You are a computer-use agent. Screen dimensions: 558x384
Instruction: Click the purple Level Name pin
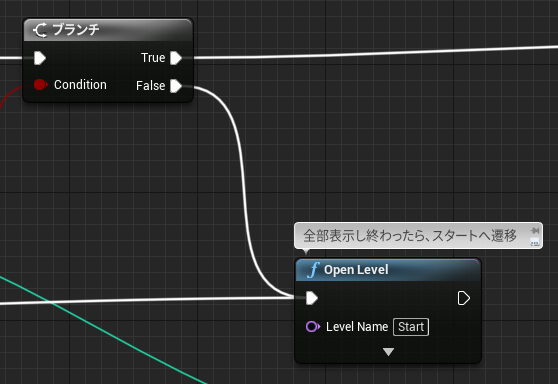point(312,326)
